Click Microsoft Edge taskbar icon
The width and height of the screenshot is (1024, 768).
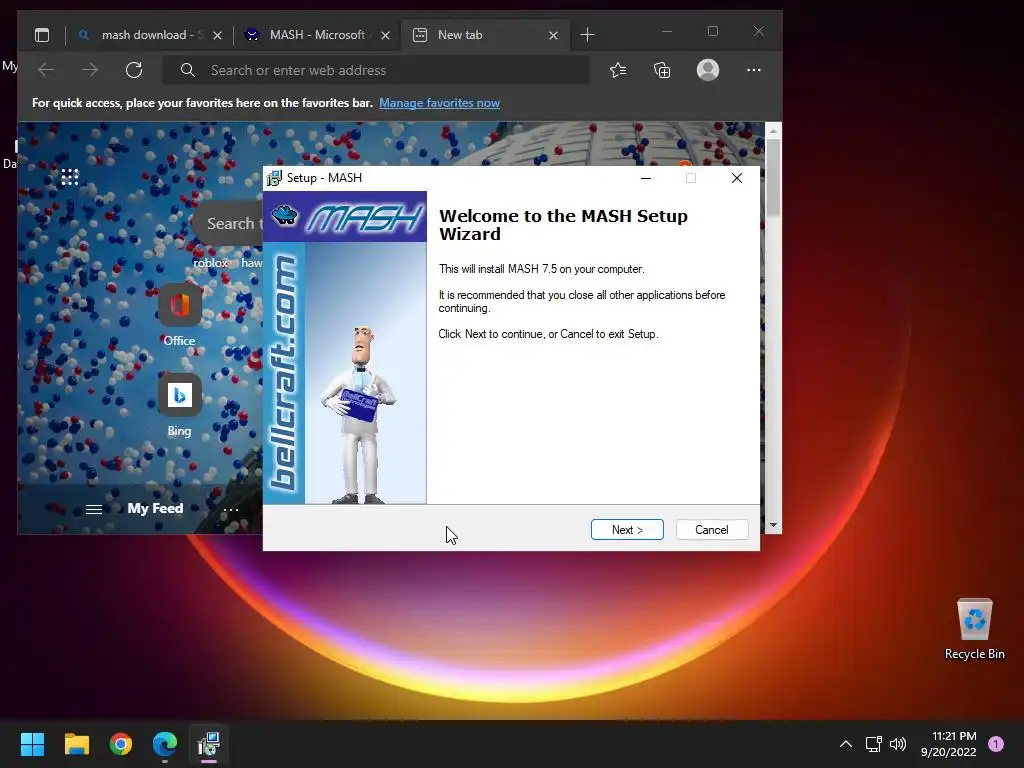pyautogui.click(x=165, y=744)
